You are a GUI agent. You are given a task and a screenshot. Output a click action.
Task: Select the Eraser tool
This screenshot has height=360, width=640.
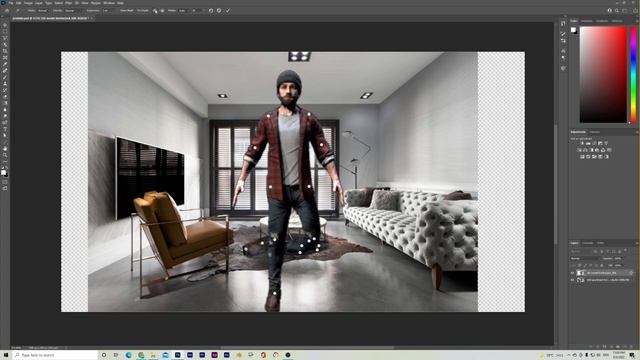tap(5, 97)
